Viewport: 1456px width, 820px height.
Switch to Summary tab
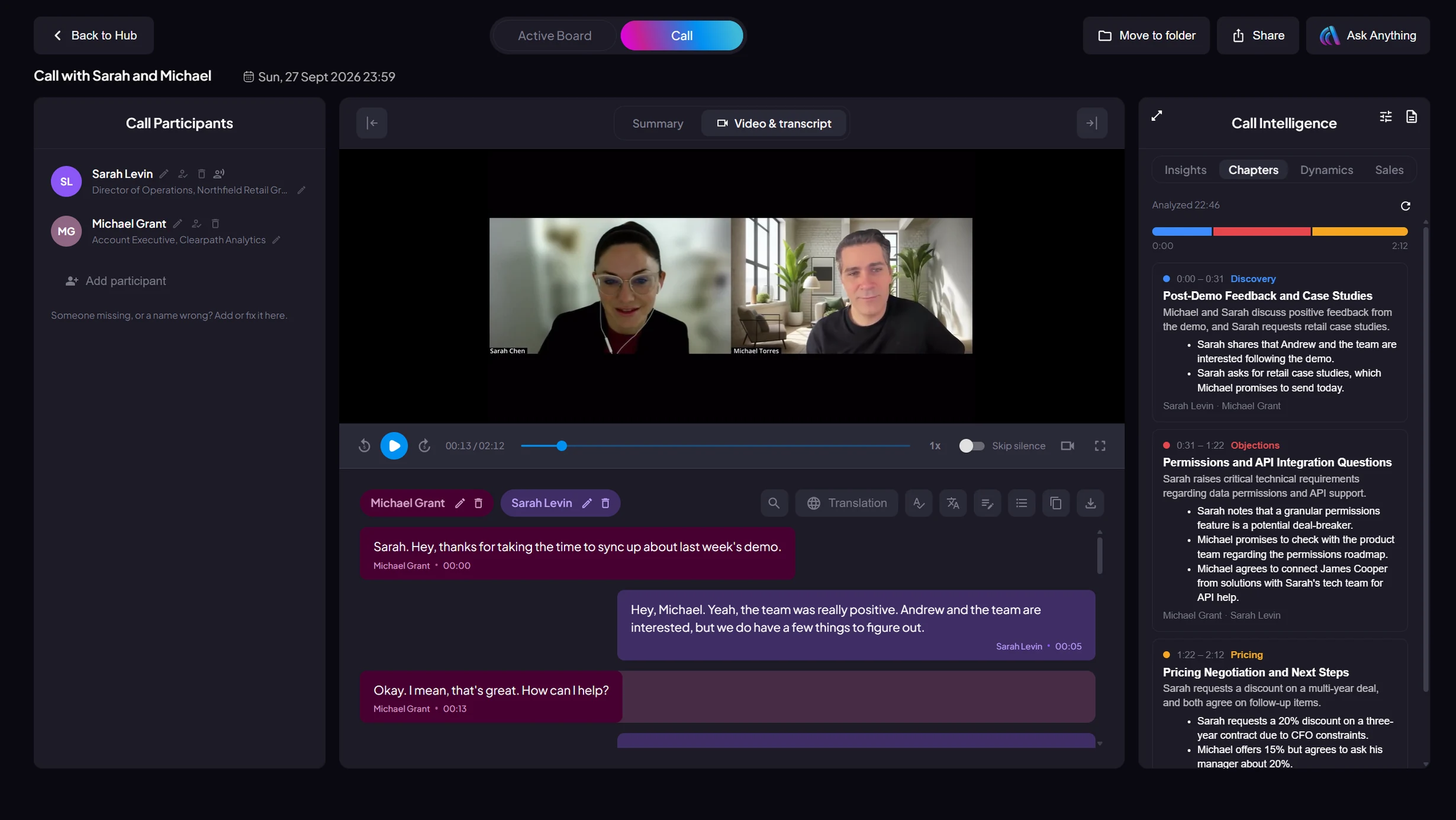click(658, 123)
